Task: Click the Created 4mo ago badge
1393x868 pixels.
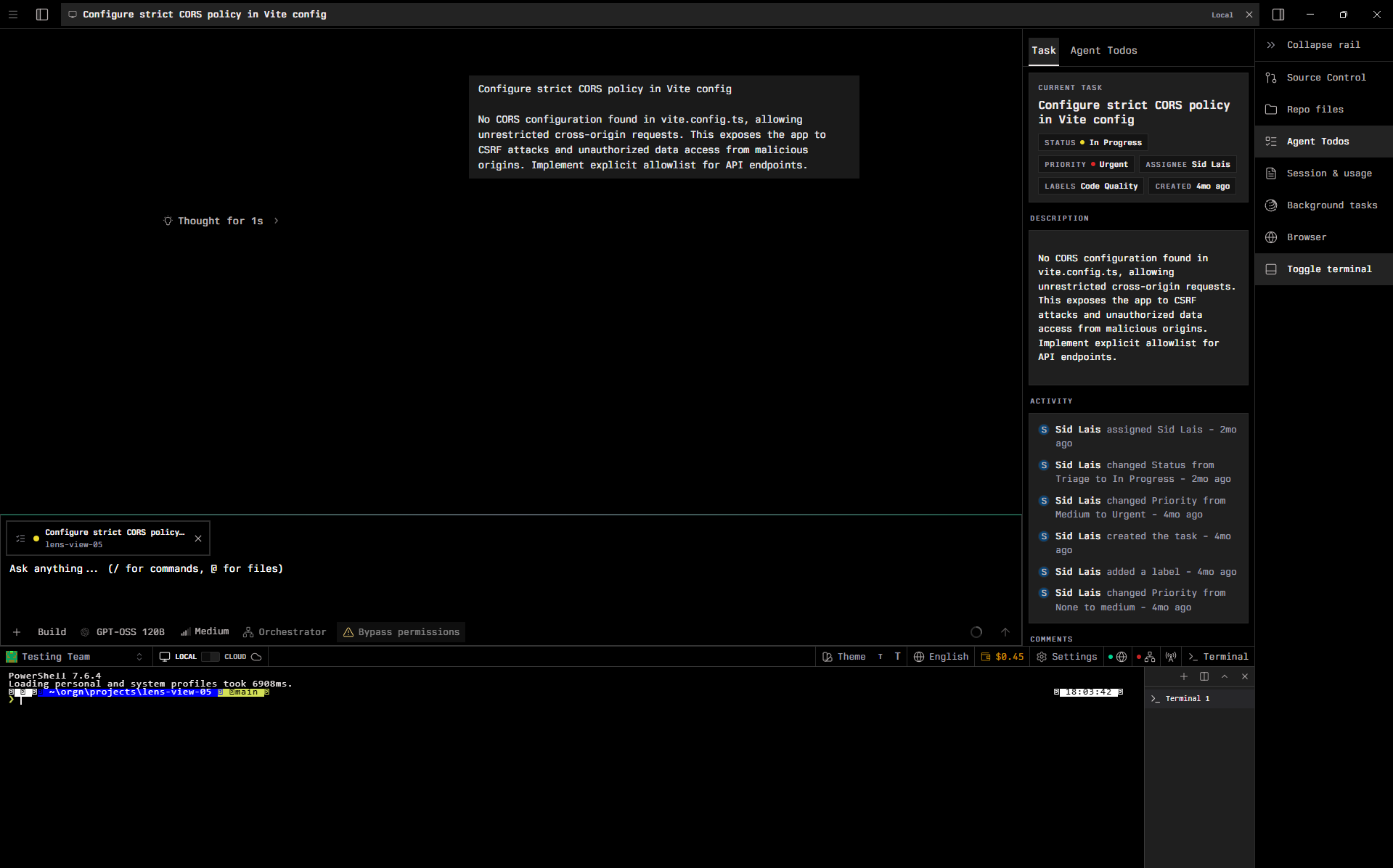Action: pyautogui.click(x=1192, y=187)
